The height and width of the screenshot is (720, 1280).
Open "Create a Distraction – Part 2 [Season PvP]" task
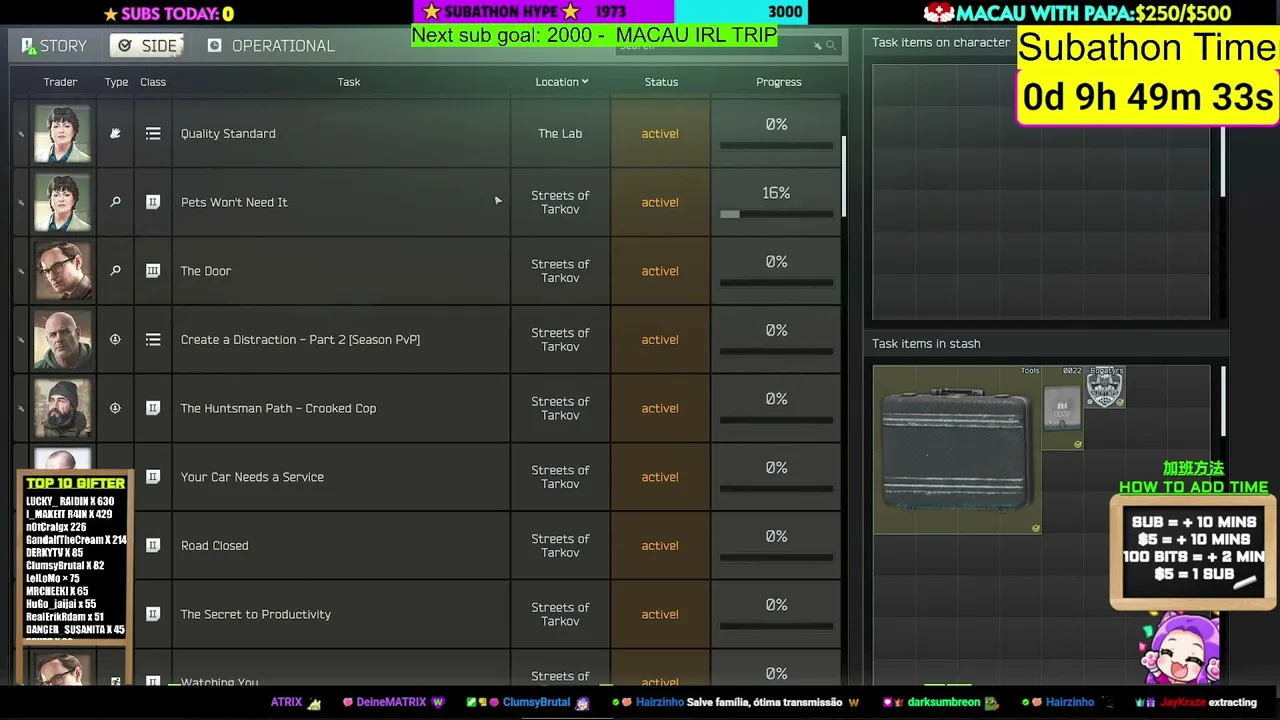click(x=300, y=340)
